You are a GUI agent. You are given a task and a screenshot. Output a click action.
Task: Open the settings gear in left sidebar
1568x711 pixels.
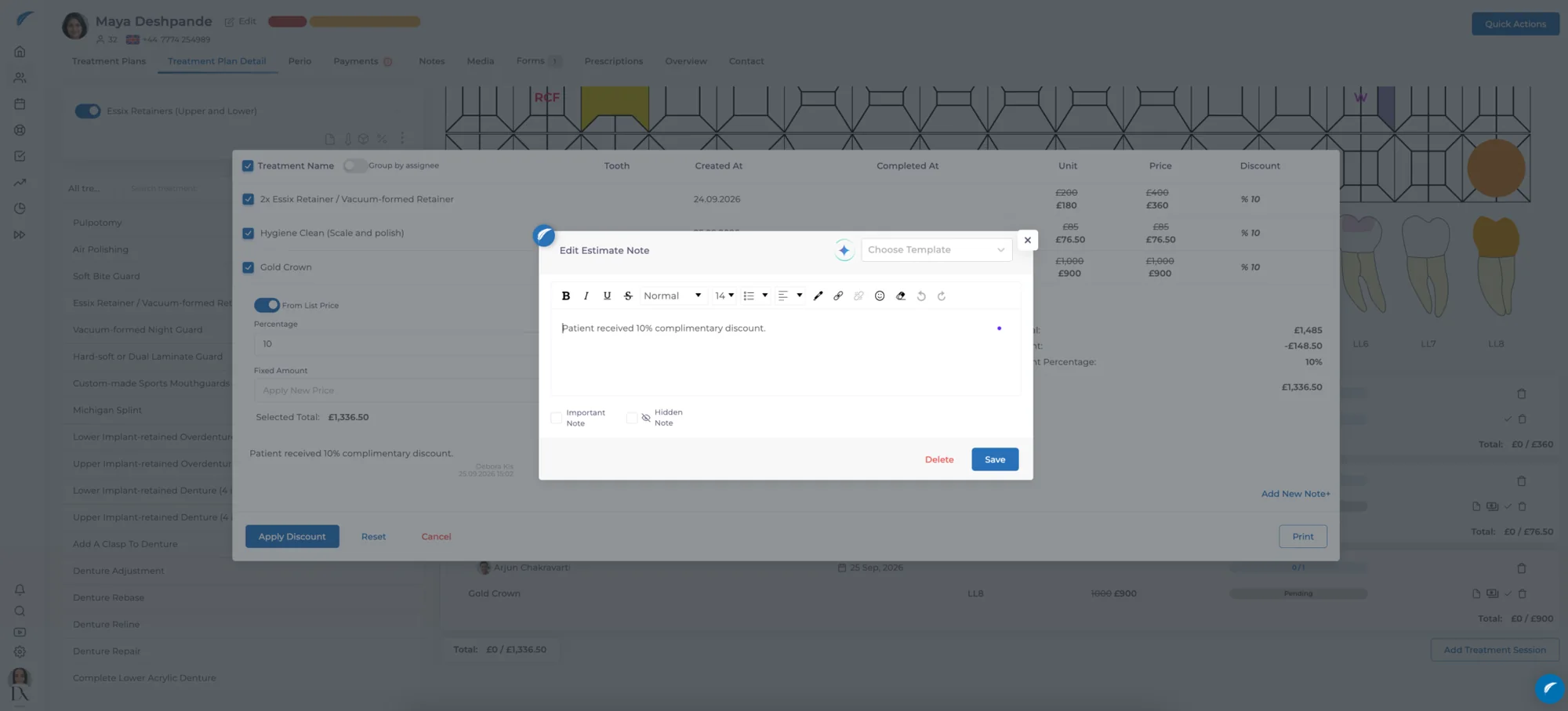point(20,651)
